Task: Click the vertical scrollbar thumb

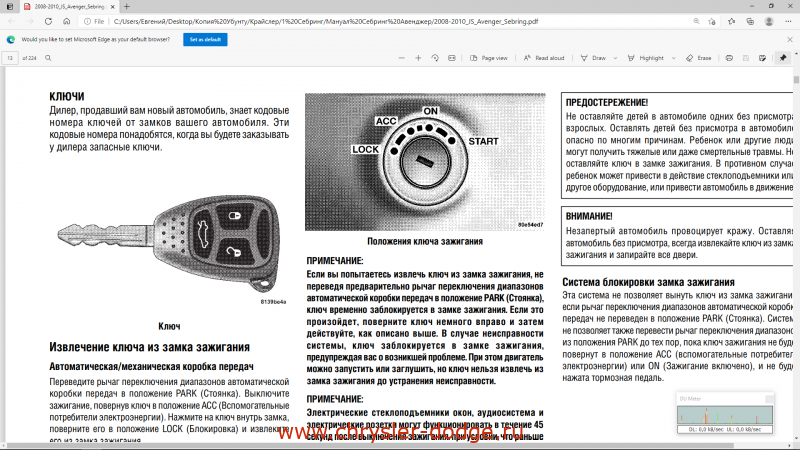Action: [796, 79]
